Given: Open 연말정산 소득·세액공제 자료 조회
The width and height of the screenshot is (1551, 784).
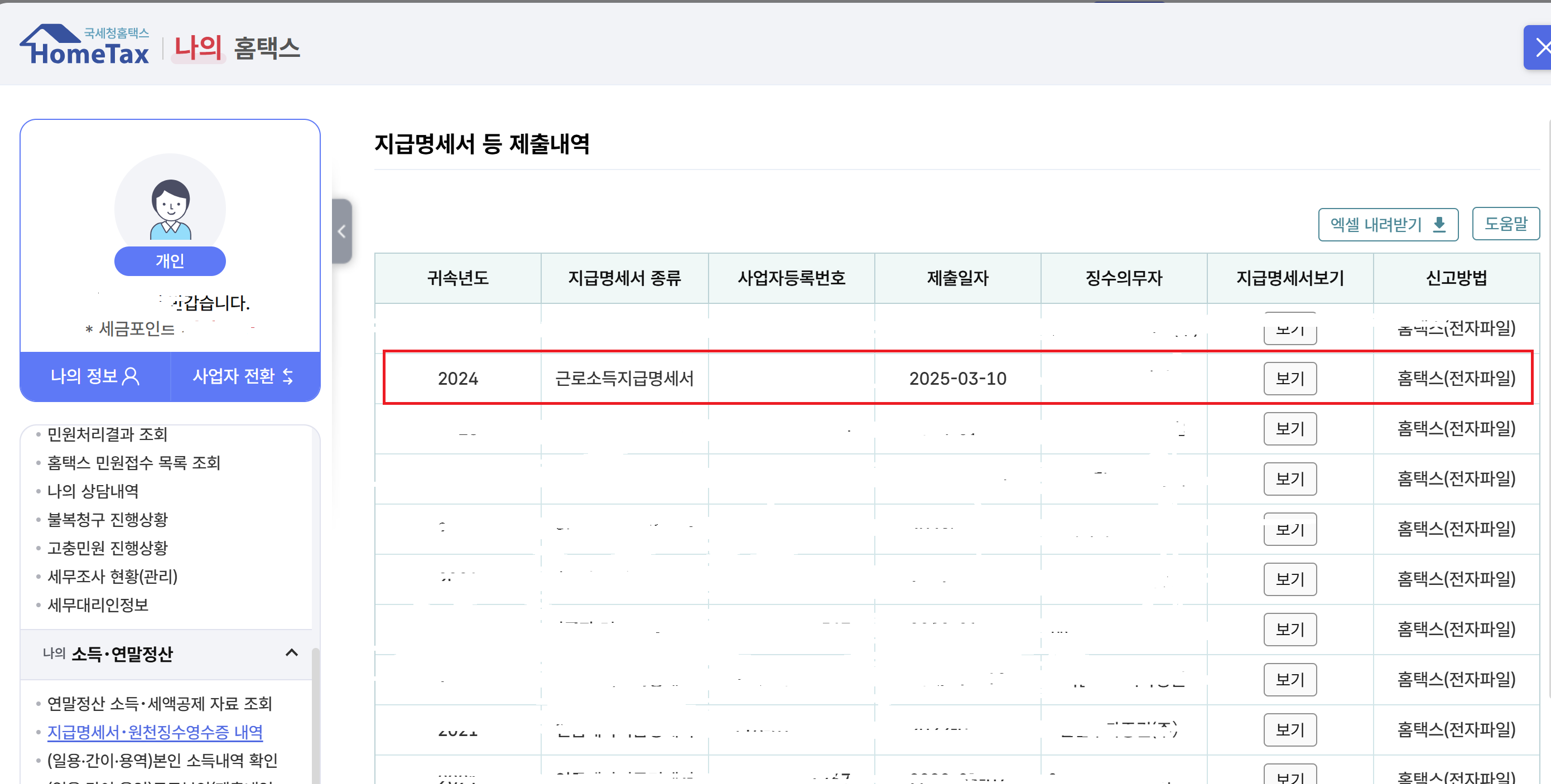Looking at the screenshot, I should coord(160,703).
